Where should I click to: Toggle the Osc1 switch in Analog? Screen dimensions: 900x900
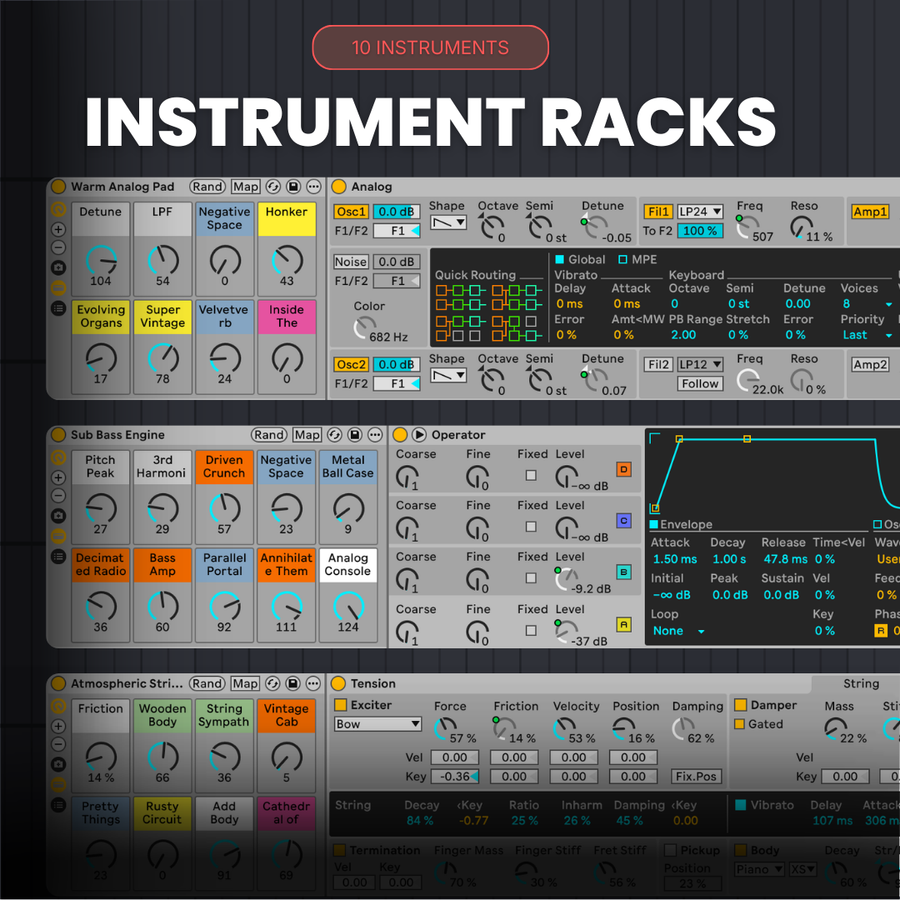pyautogui.click(x=351, y=212)
